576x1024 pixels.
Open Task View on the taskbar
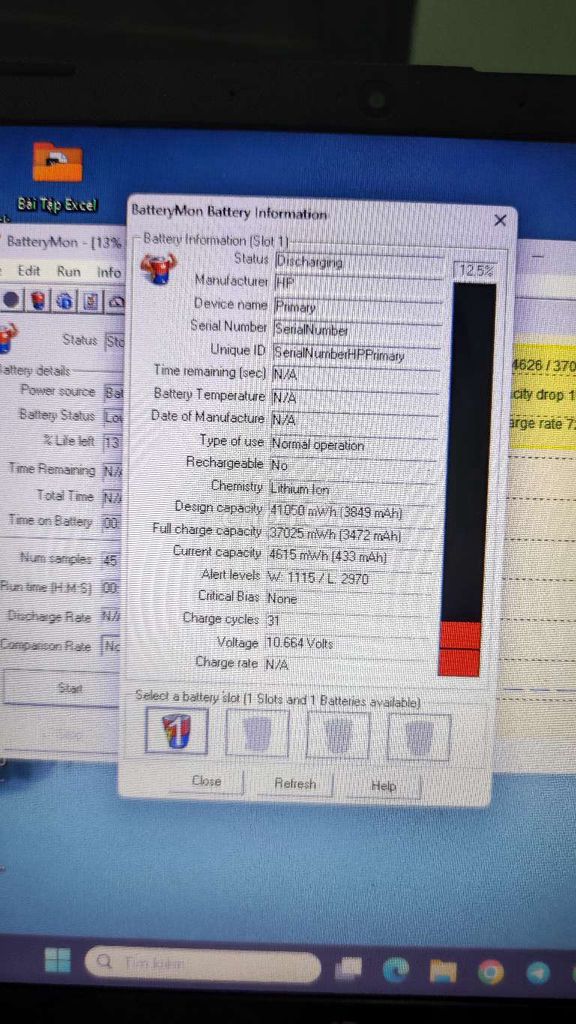(x=350, y=969)
